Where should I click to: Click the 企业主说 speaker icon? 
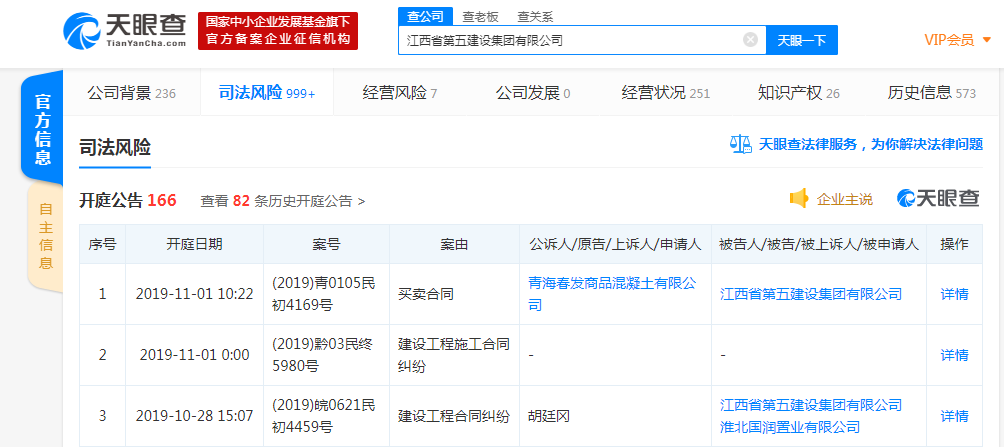coord(798,199)
